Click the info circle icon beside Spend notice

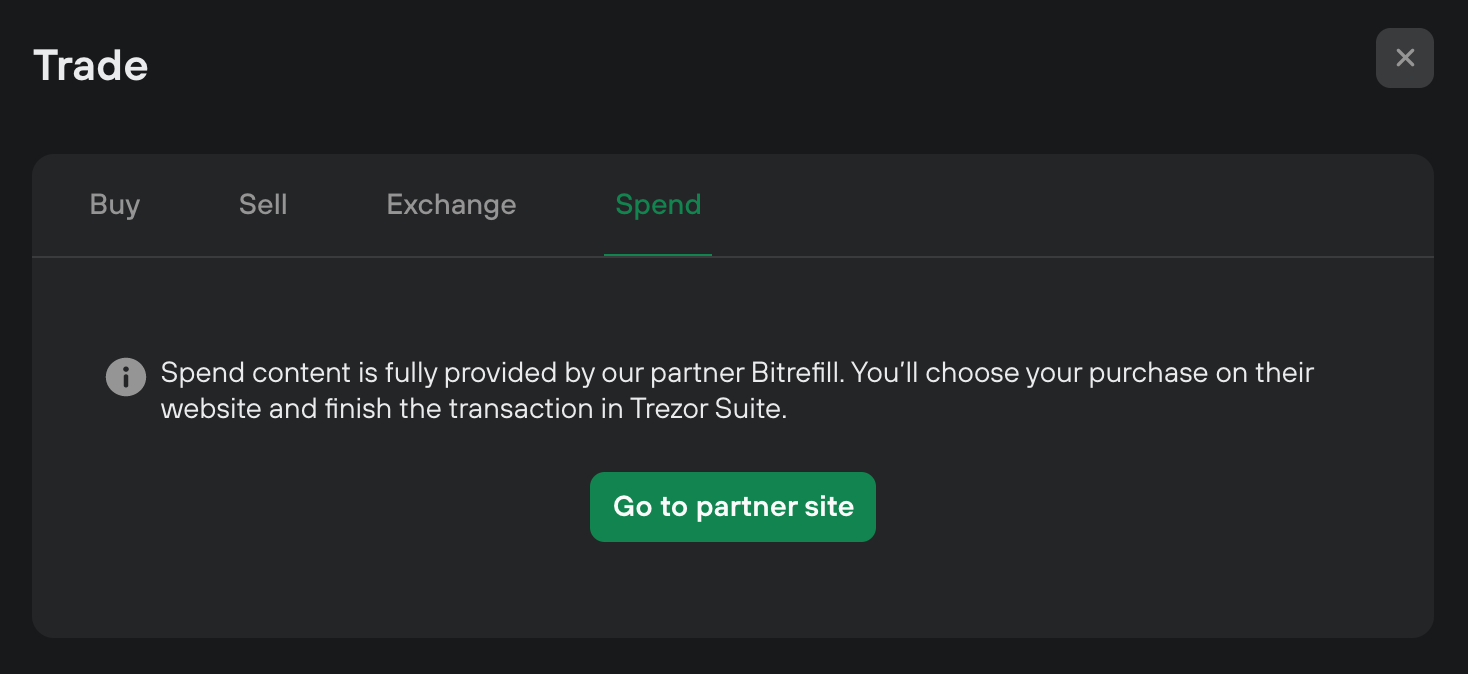pyautogui.click(x=126, y=377)
